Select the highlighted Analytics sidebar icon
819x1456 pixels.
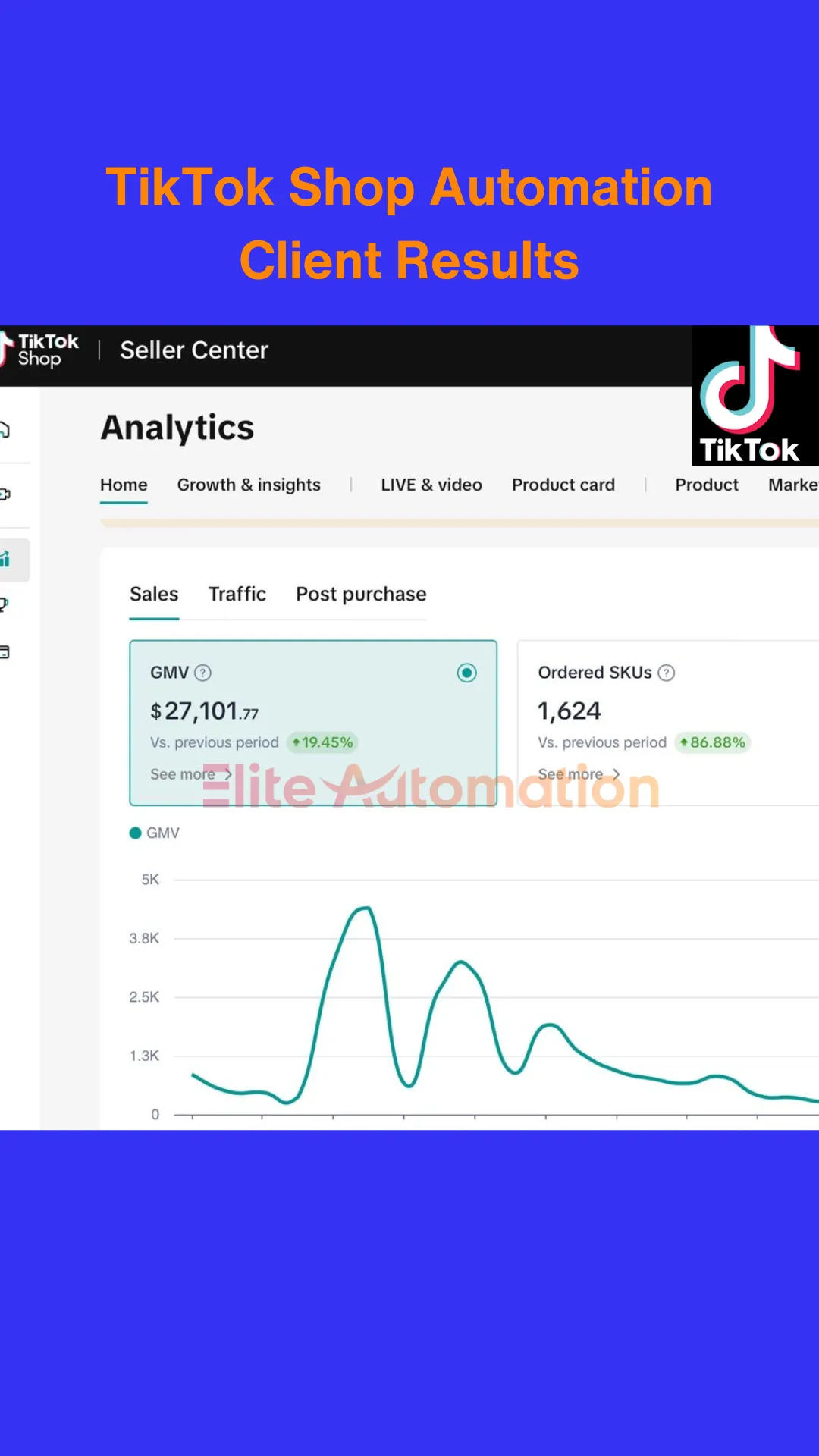tap(6, 560)
